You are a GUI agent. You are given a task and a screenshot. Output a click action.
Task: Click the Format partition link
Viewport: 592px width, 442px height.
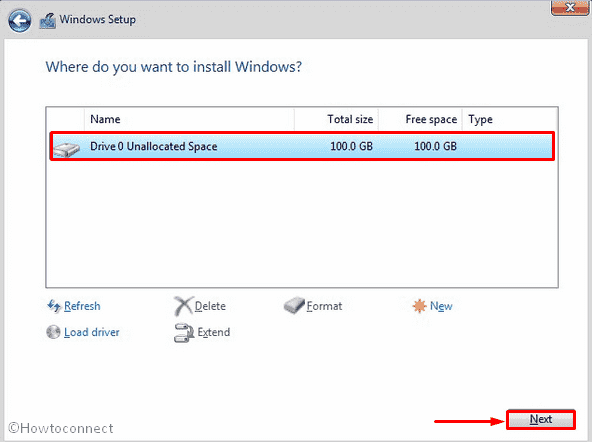coord(324,306)
